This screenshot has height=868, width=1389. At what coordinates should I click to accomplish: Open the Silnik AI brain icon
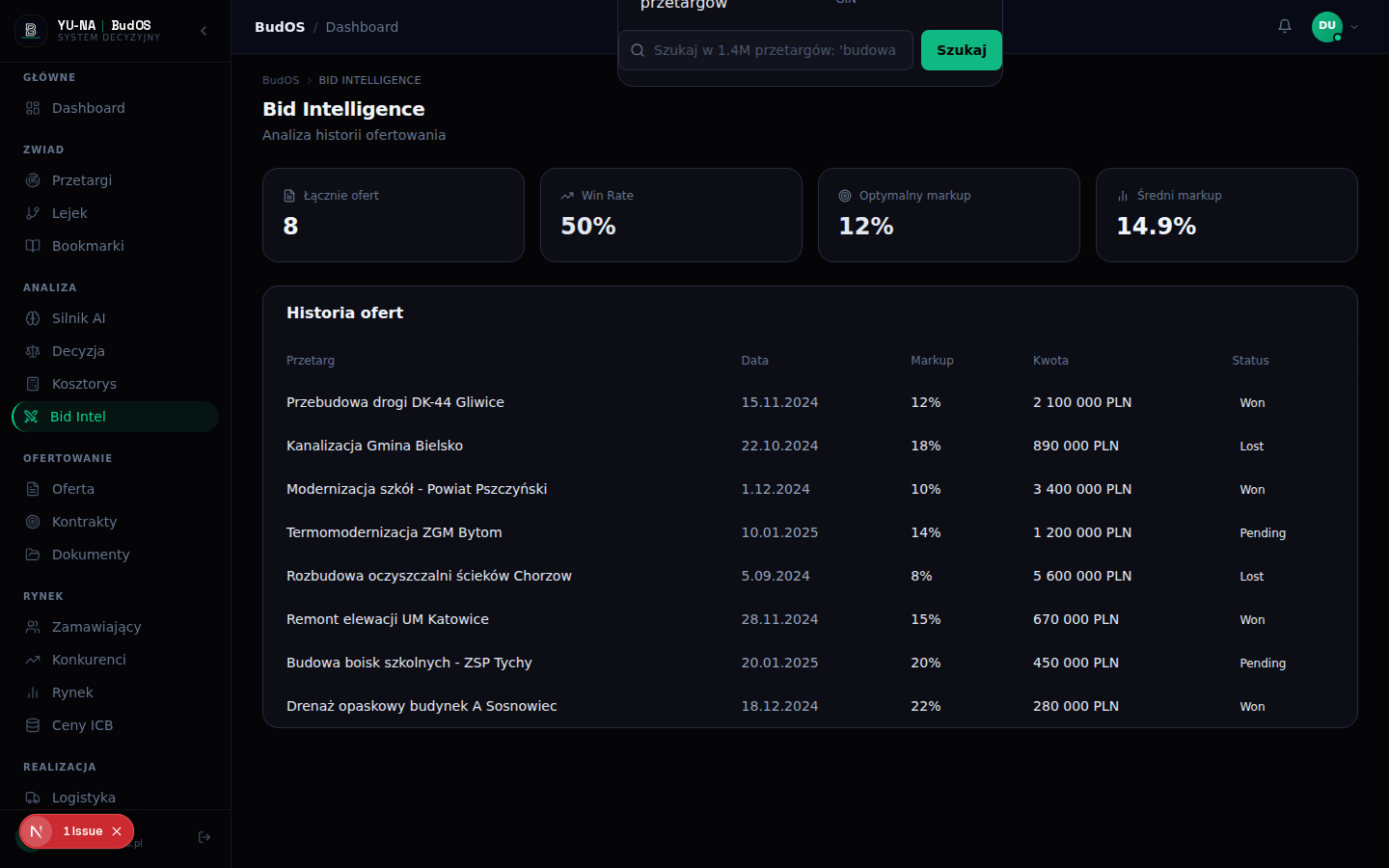click(x=33, y=318)
